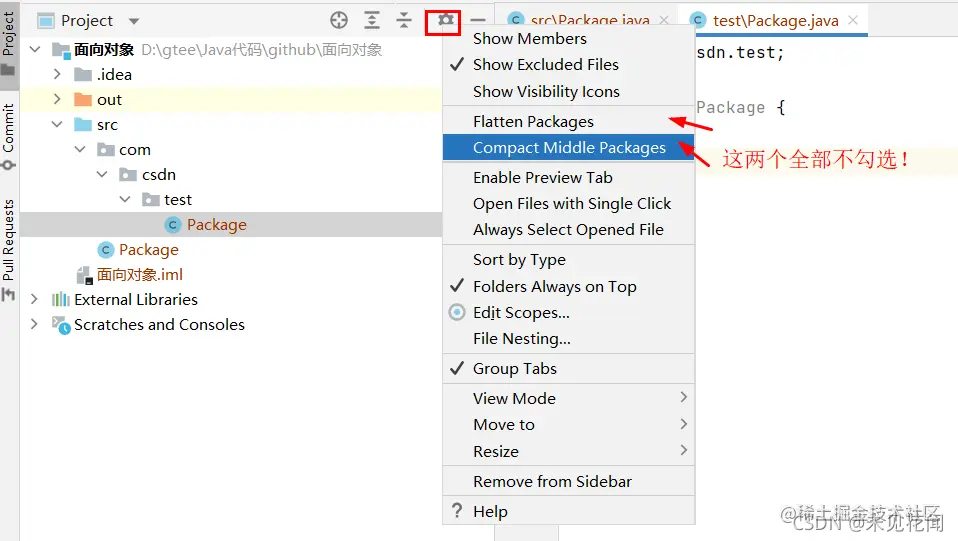Toggle Flatten Packages option
This screenshot has height=541, width=958.
click(569, 122)
